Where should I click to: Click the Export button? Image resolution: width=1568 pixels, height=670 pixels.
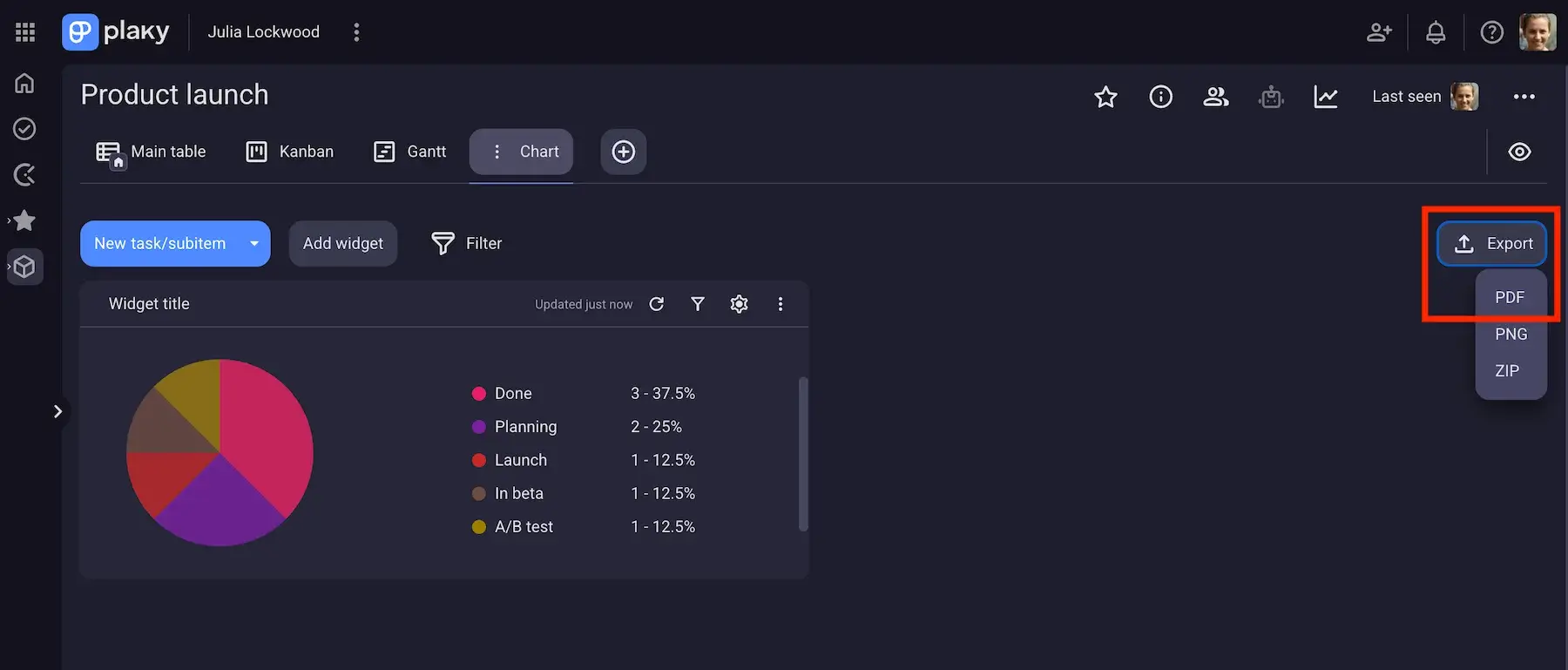[x=1492, y=243]
